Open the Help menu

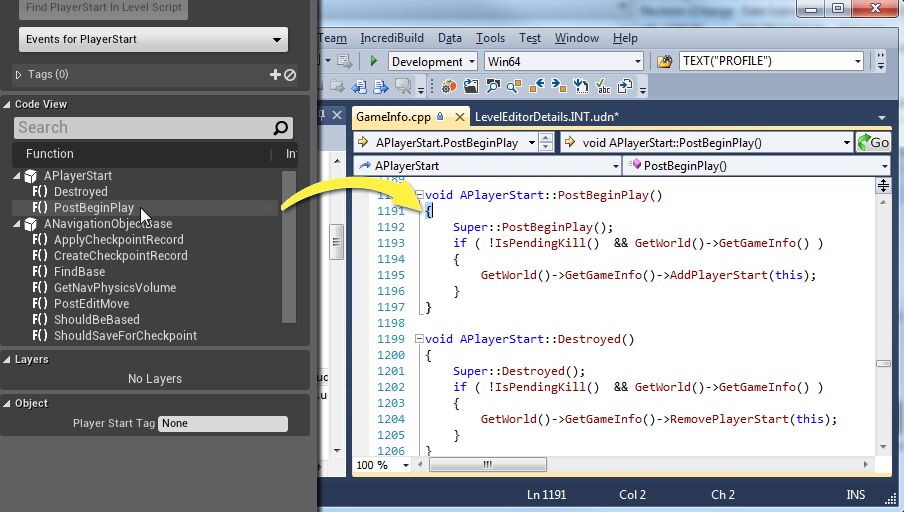tap(625, 38)
